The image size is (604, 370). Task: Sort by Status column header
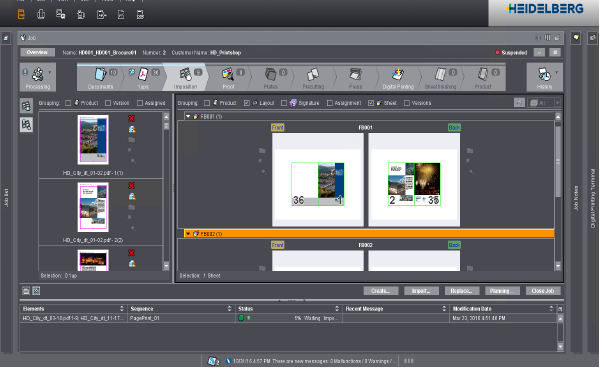289,309
